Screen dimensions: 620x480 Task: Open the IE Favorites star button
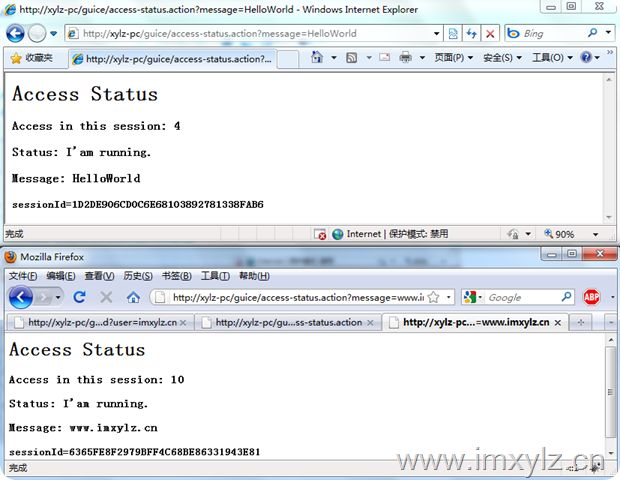33,59
